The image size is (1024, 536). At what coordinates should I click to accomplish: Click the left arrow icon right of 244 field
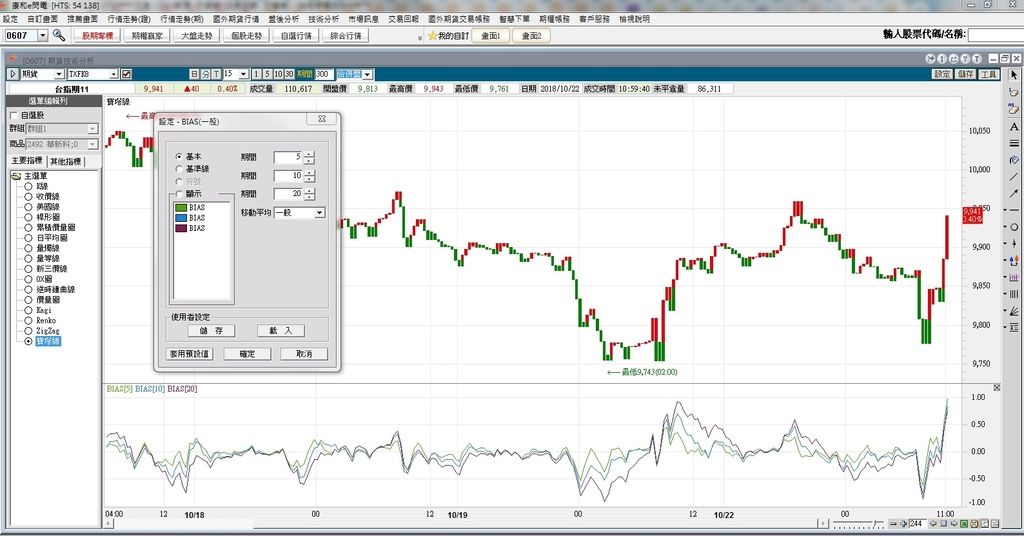[933, 524]
